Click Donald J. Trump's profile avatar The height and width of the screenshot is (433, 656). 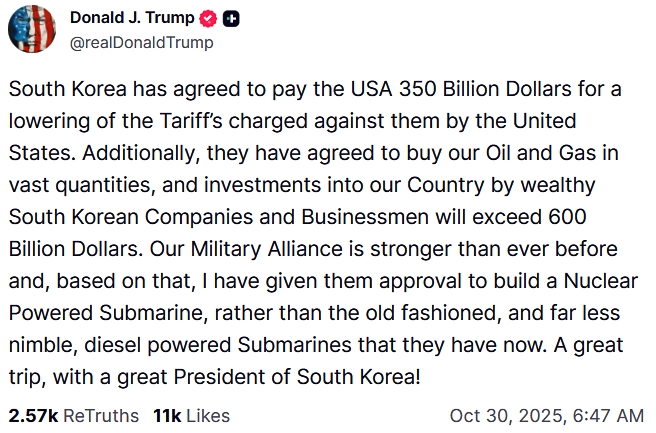pos(32,29)
